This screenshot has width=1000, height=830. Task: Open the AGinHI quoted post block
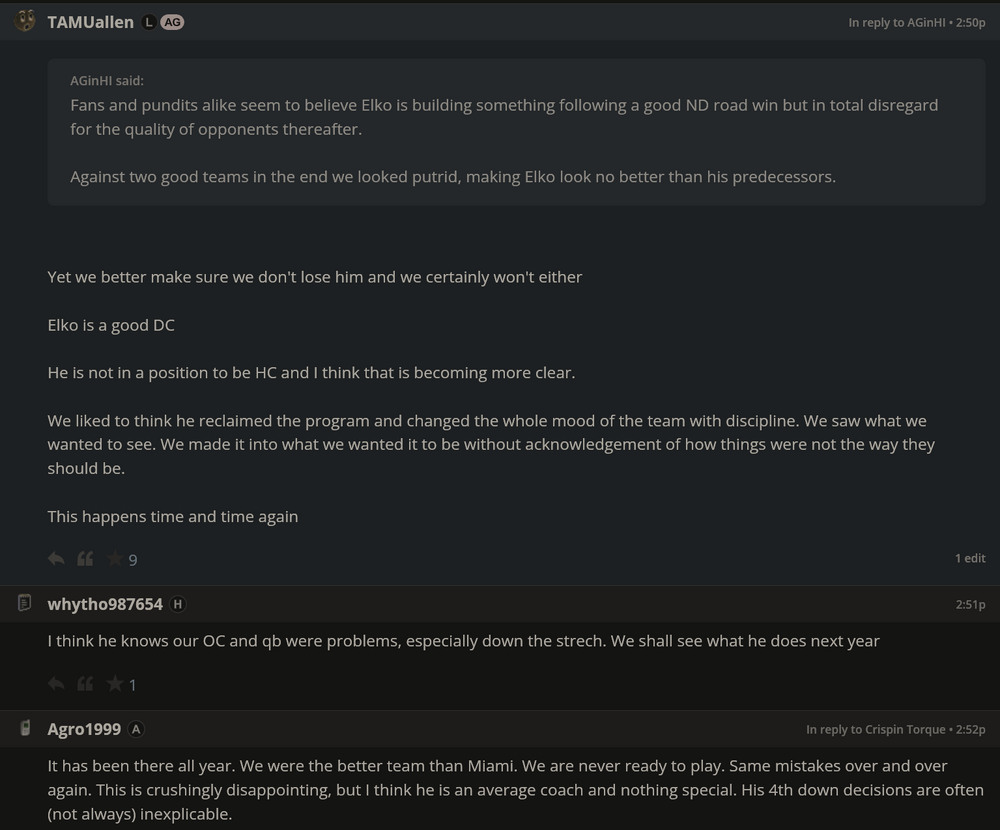(516, 131)
